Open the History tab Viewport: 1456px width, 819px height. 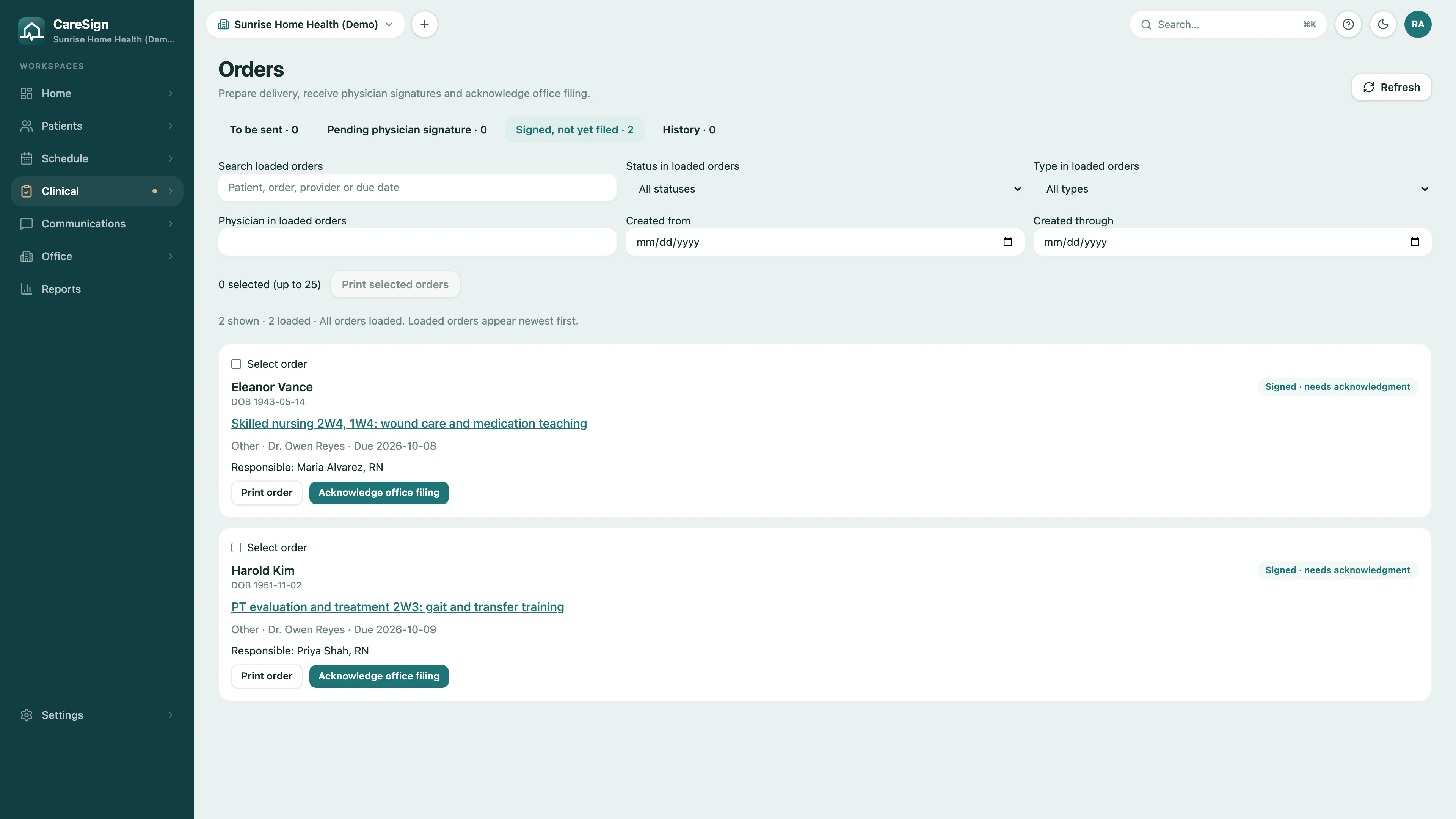pos(689,130)
